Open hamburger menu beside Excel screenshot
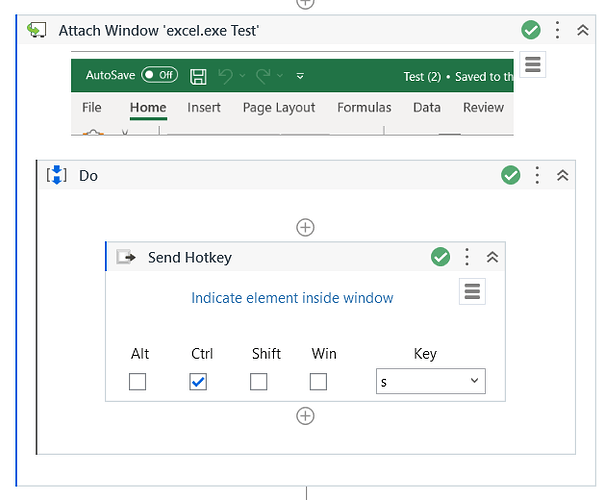The height and width of the screenshot is (500, 605). click(532, 64)
